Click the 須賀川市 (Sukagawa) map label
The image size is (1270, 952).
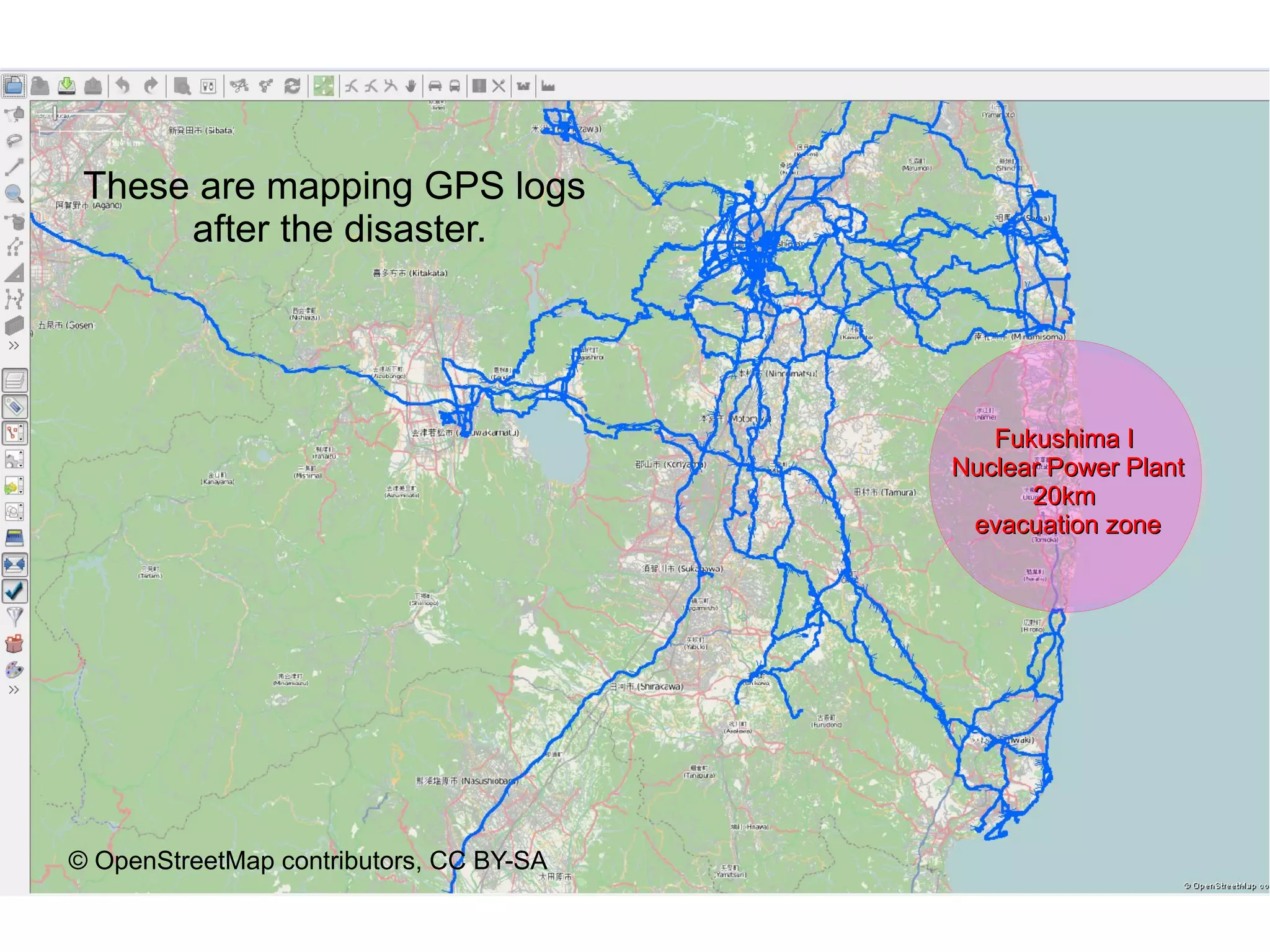tap(682, 568)
